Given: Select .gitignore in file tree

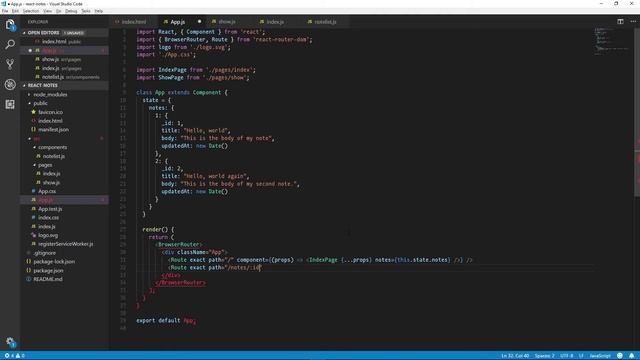Looking at the screenshot, I should 64,253.
